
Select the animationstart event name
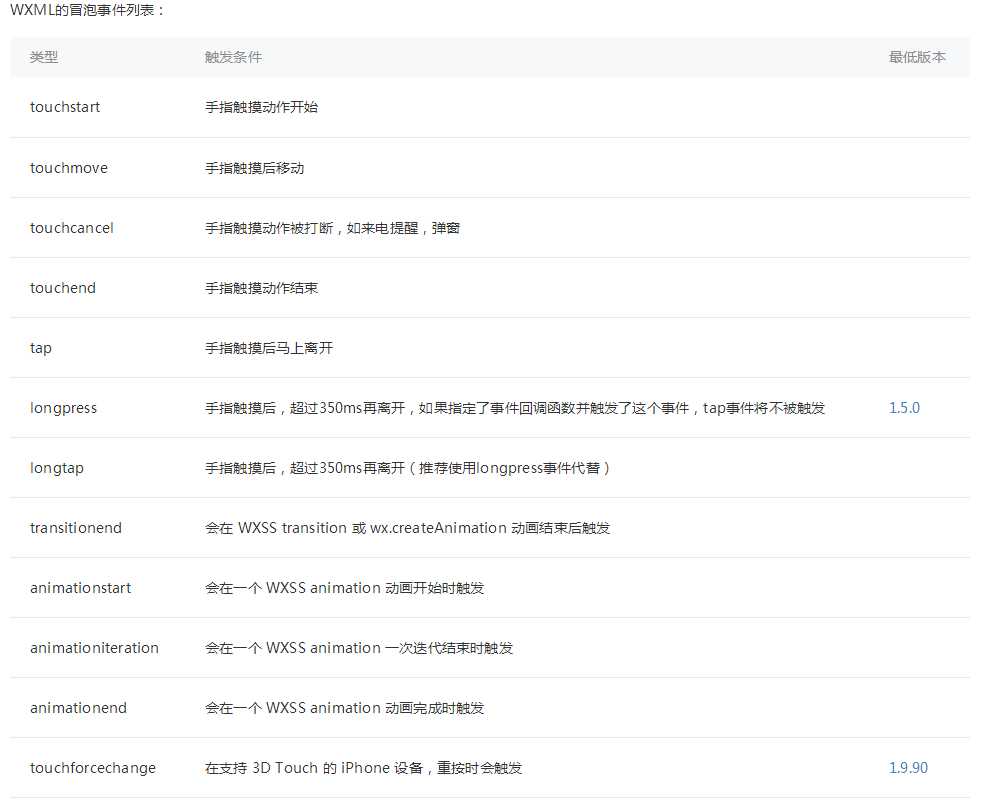[81, 588]
